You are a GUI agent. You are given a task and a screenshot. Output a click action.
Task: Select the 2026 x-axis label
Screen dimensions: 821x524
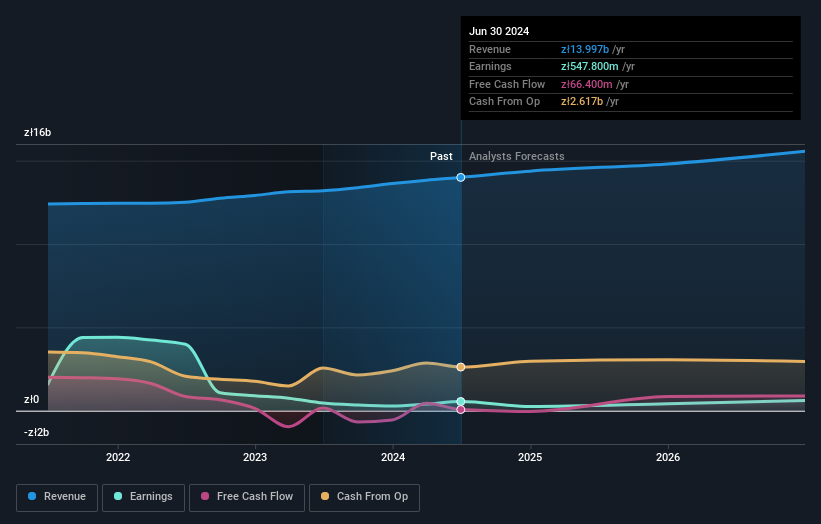[x=668, y=457]
